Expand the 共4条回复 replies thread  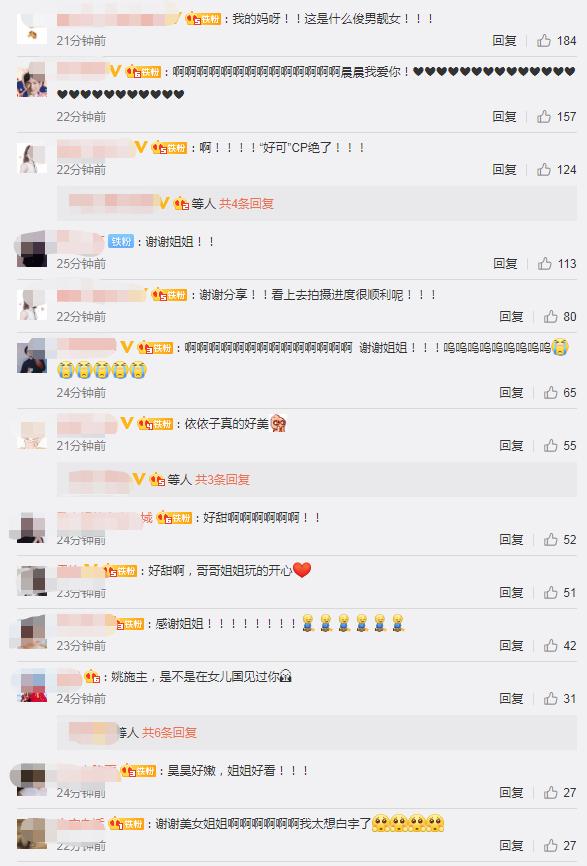(x=246, y=204)
